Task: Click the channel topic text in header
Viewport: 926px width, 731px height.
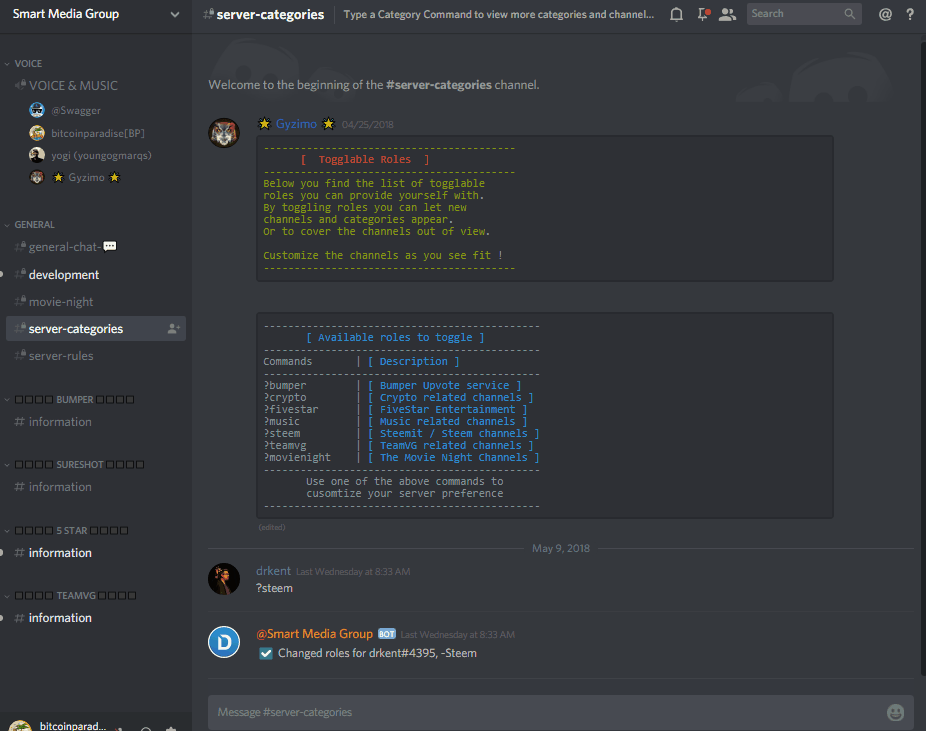Action: [x=498, y=14]
